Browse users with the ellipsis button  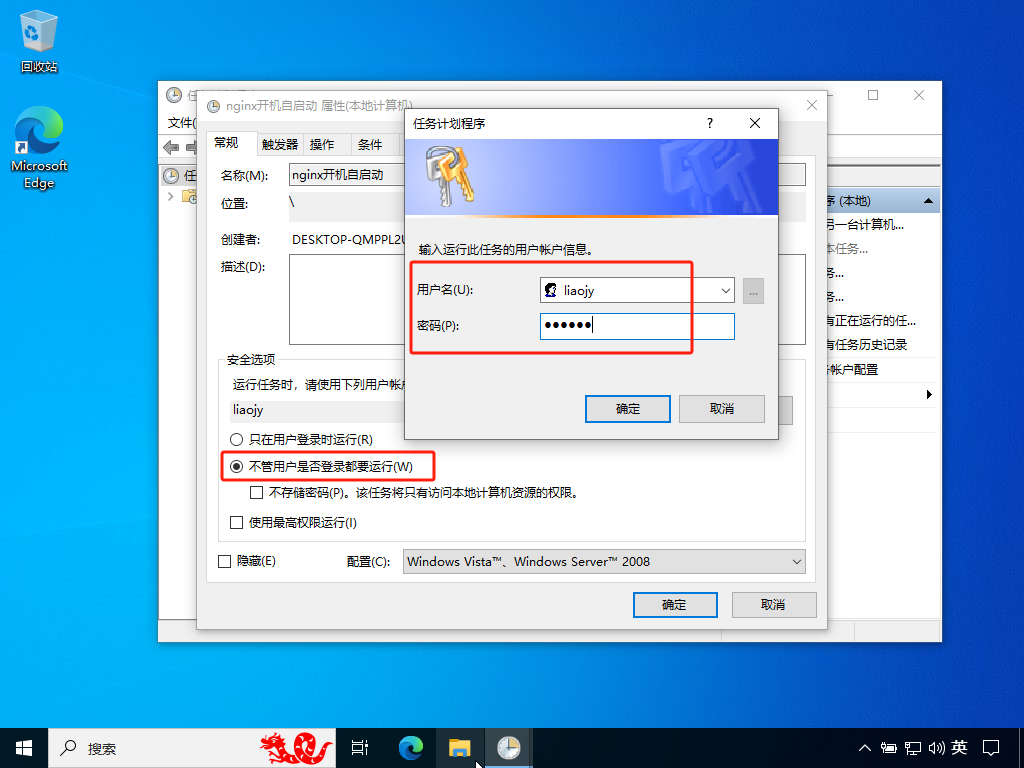[753, 291]
